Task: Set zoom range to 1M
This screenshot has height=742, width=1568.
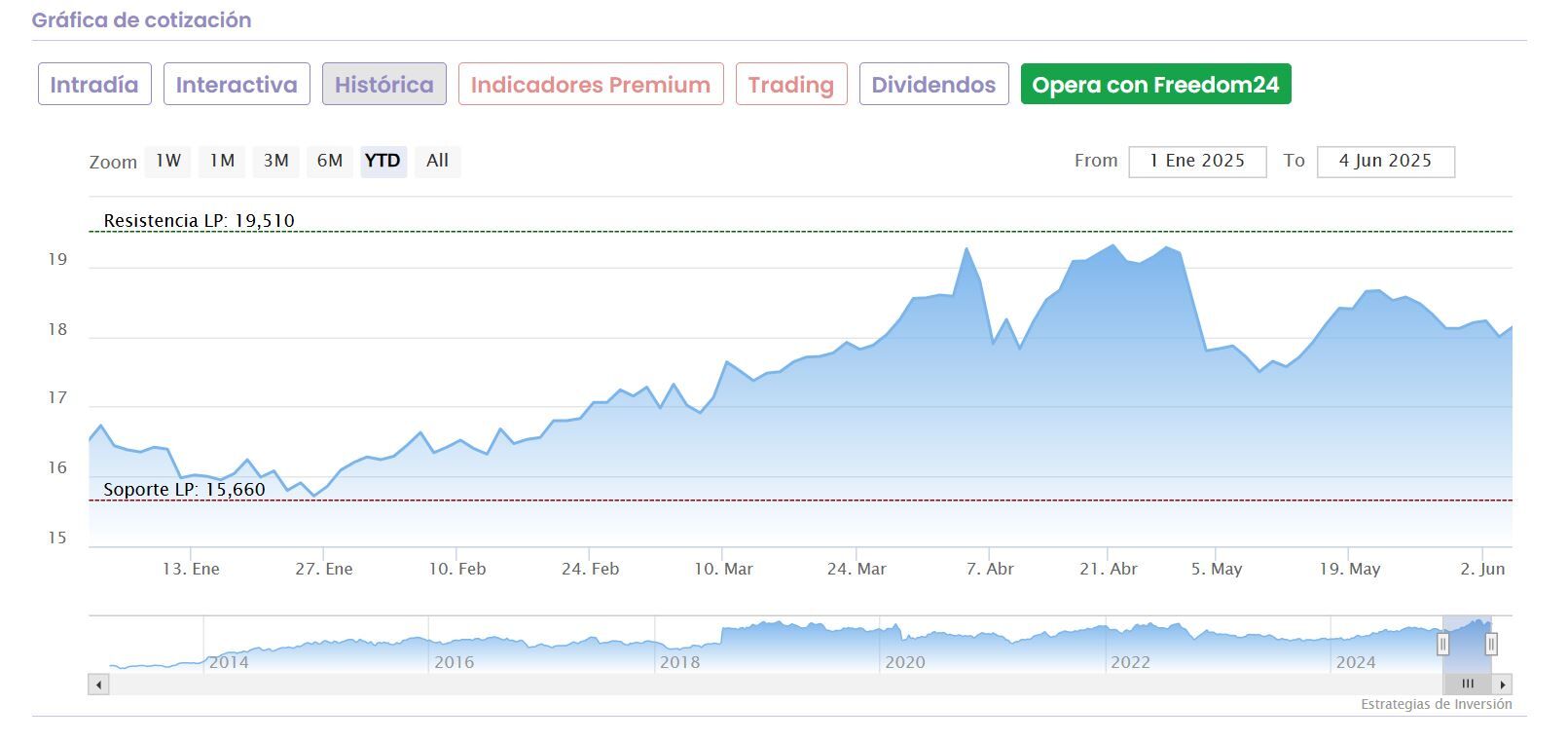Action: click(222, 161)
